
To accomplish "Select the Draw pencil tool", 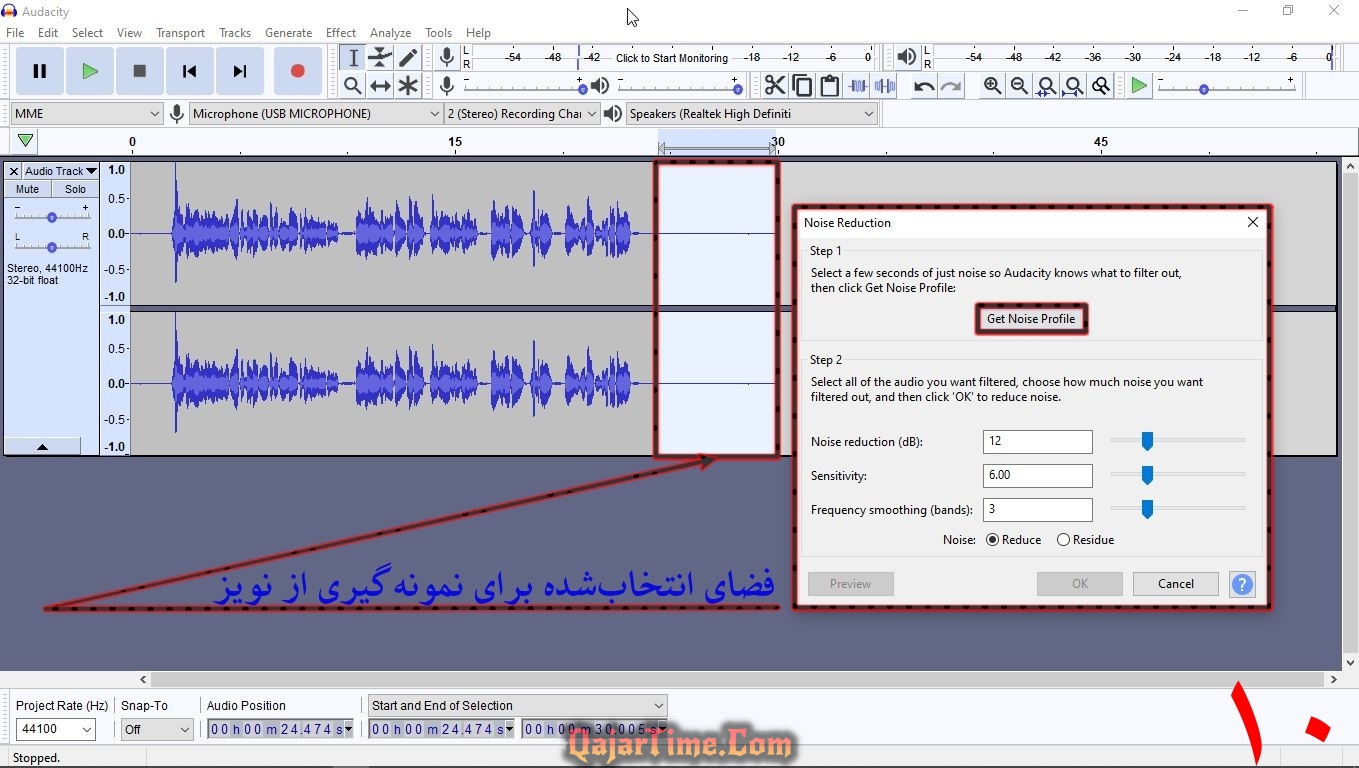I will click(408, 58).
